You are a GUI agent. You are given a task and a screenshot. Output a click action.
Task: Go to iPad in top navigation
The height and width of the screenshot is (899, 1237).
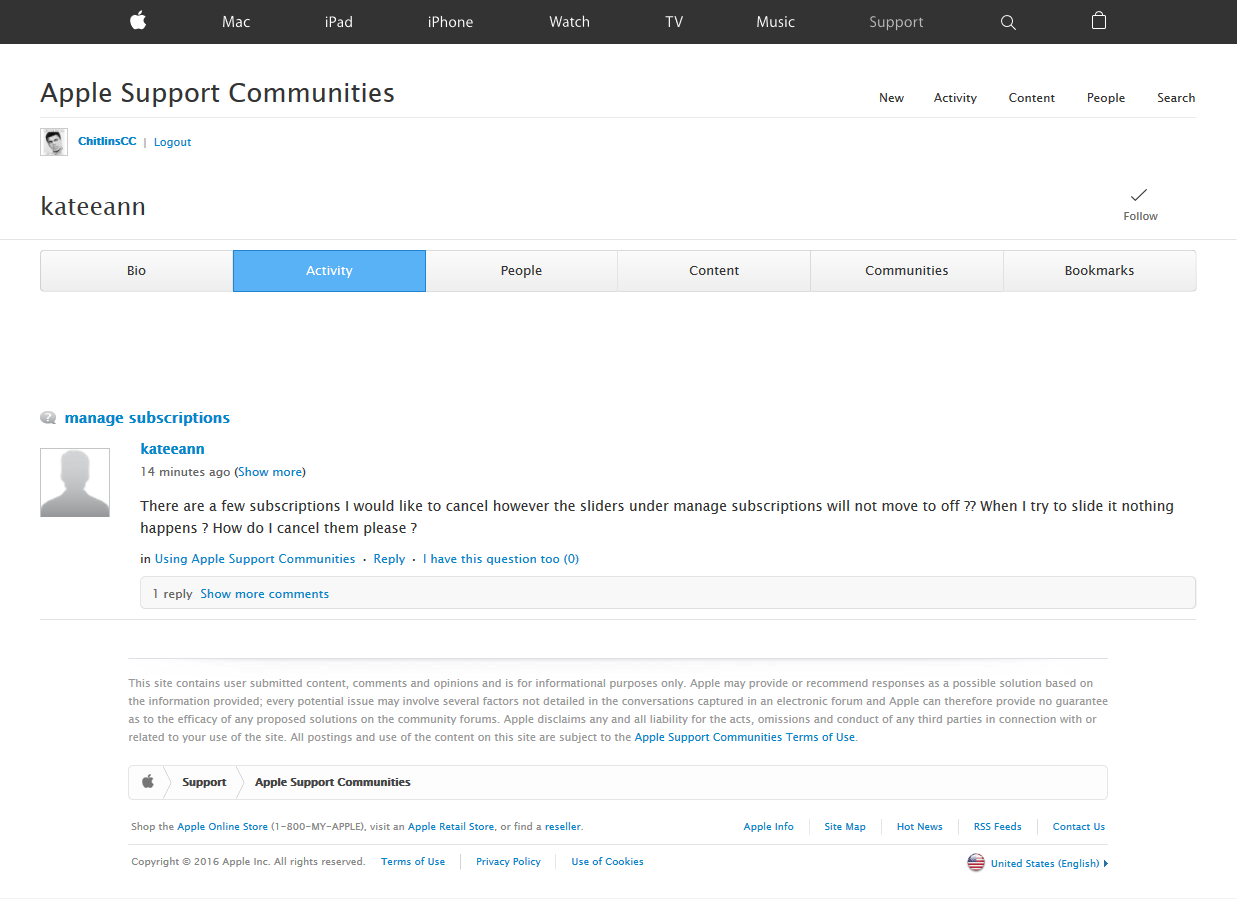(x=339, y=22)
